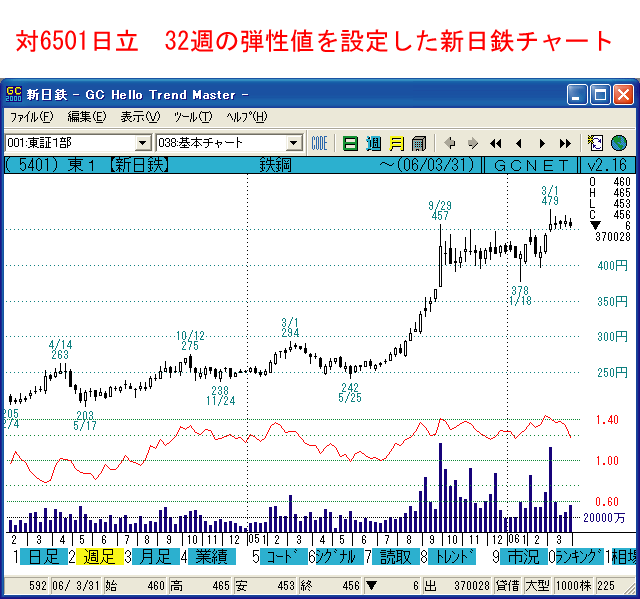Click the 業績 function button
The image size is (640, 599).
tap(212, 557)
